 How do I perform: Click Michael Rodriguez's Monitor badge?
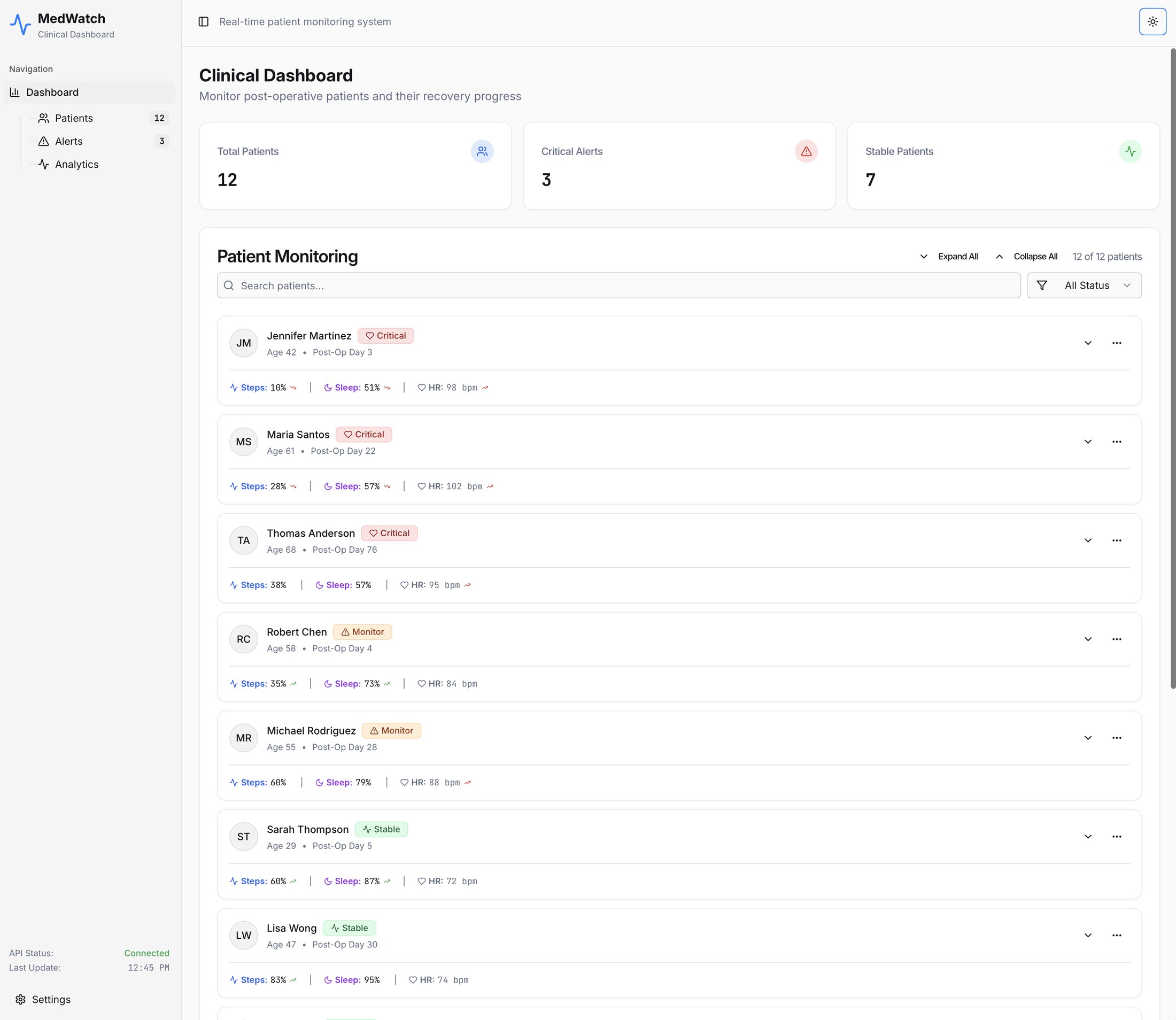[x=392, y=731]
